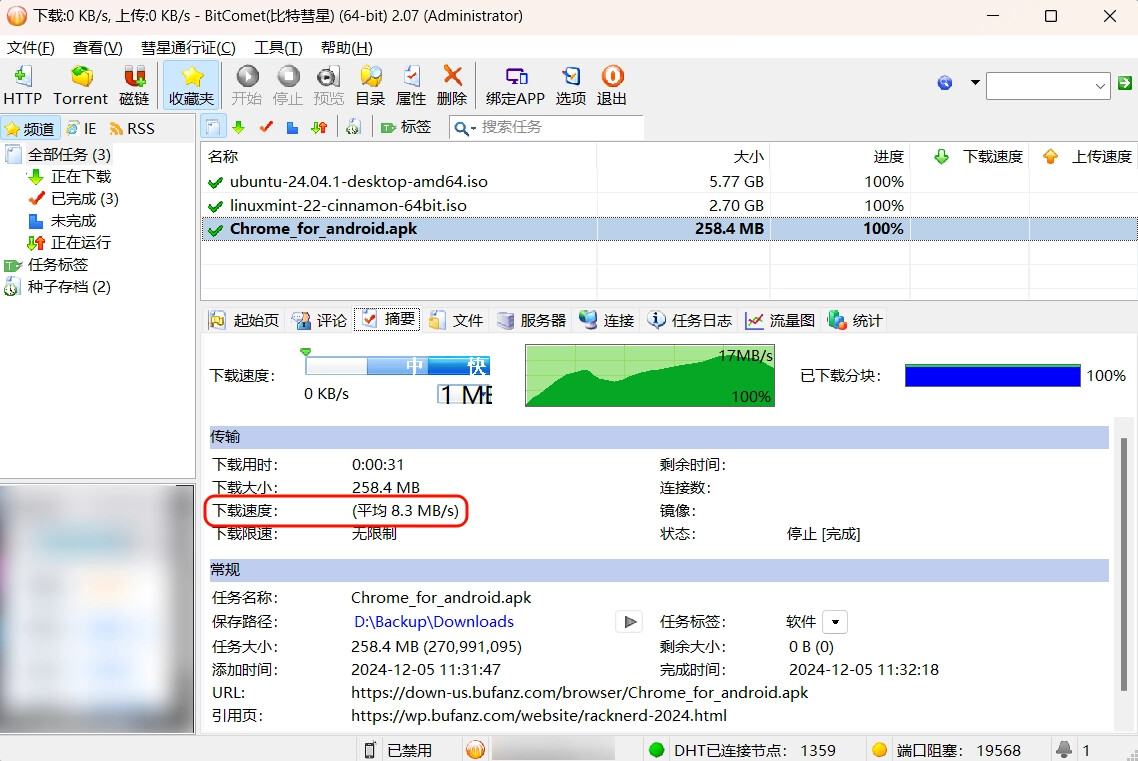Select 已完成 (3) in sidebar
Viewport: 1138px width, 761px height.
[84, 199]
